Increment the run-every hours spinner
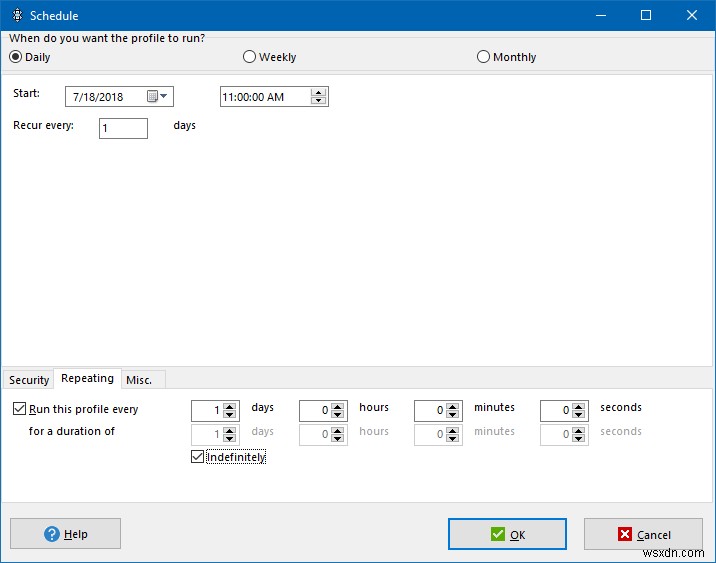This screenshot has width=716, height=563. click(x=337, y=407)
